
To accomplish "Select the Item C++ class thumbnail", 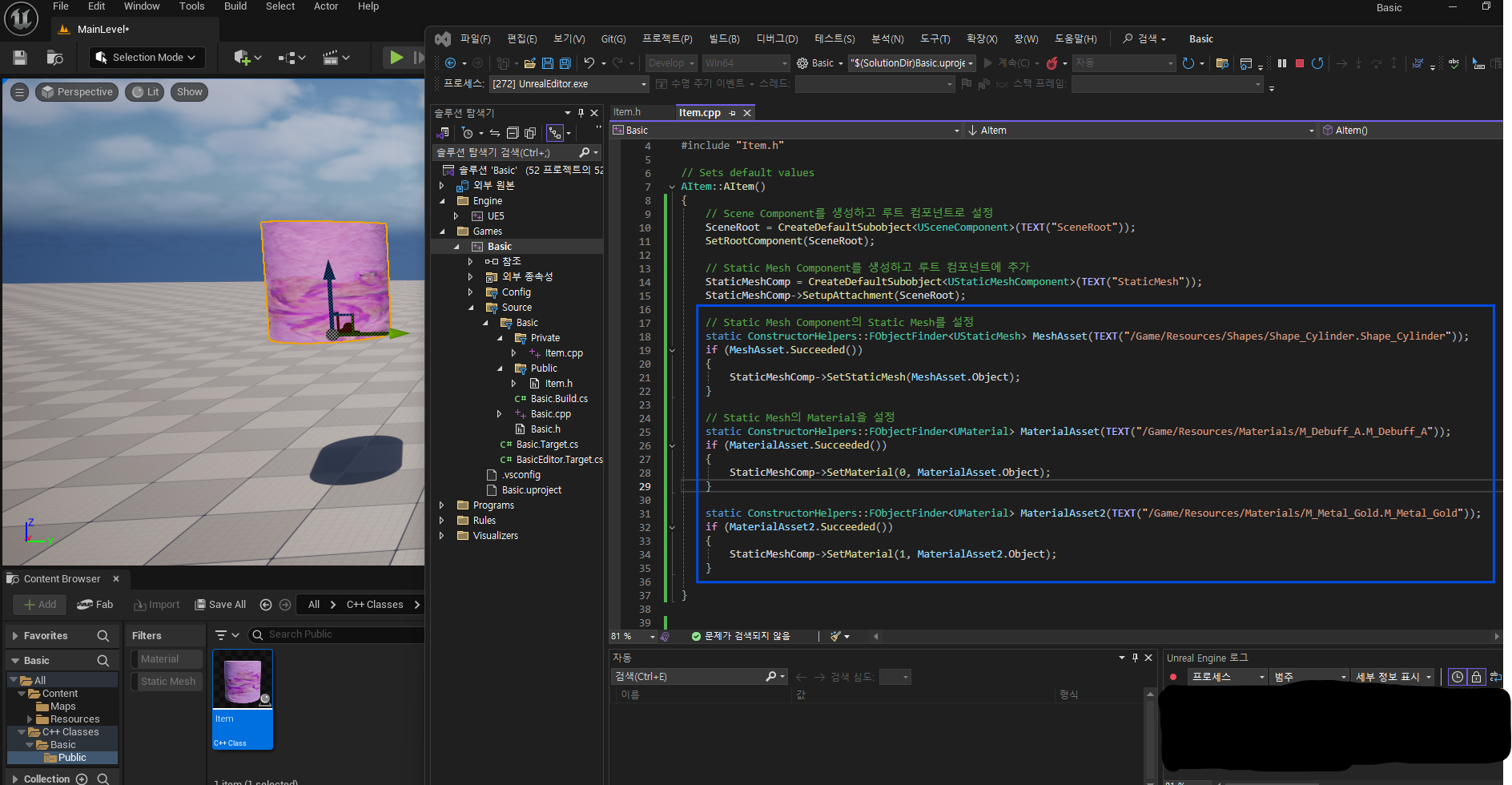I will (243, 681).
